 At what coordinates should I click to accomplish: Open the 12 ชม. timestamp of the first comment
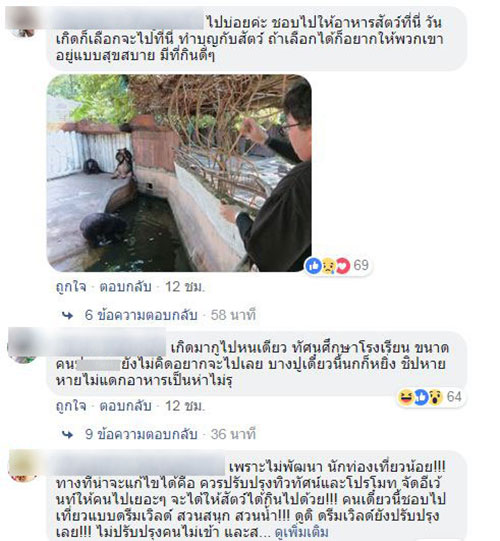click(185, 287)
